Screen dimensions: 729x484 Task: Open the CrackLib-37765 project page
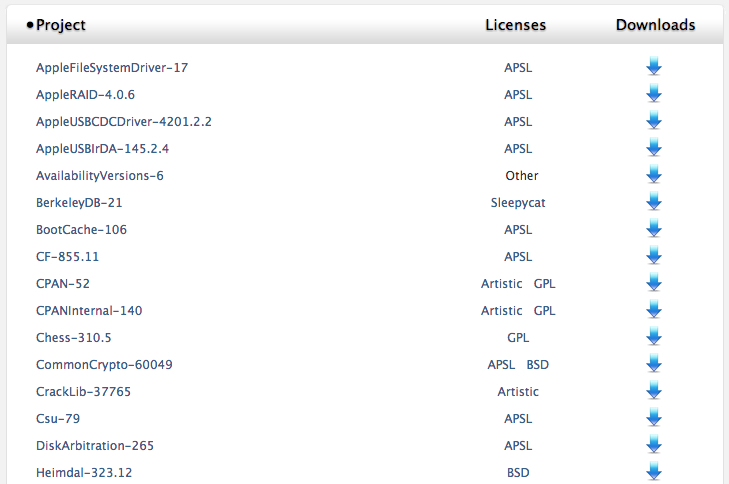pyautogui.click(x=83, y=391)
